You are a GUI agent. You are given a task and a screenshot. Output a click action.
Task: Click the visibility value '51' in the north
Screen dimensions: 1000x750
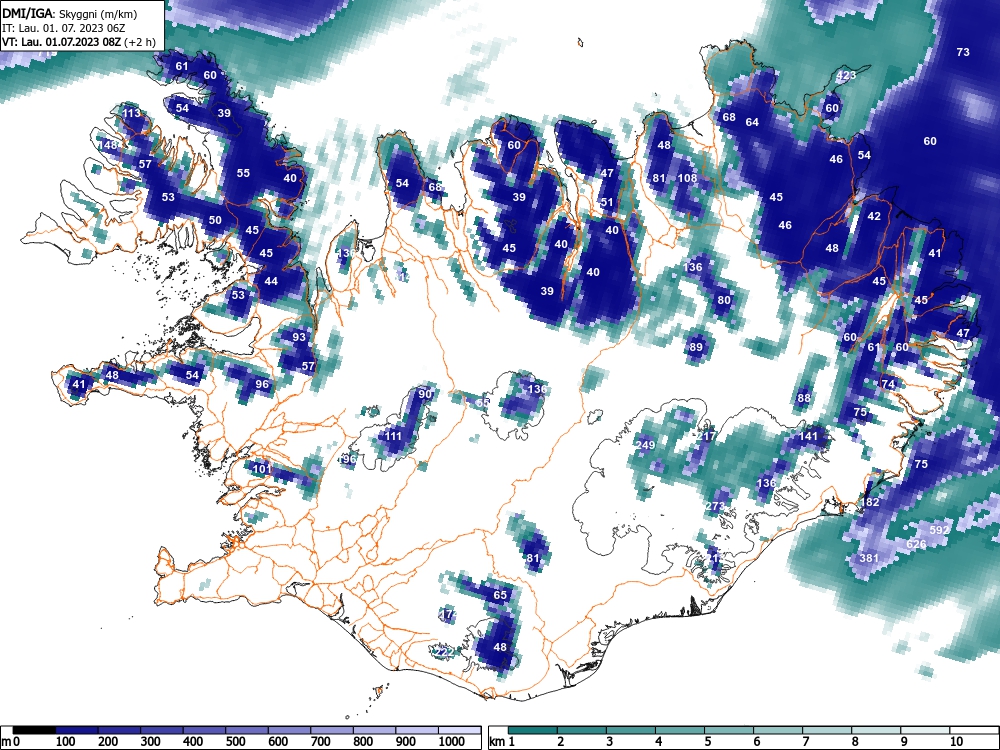click(607, 202)
